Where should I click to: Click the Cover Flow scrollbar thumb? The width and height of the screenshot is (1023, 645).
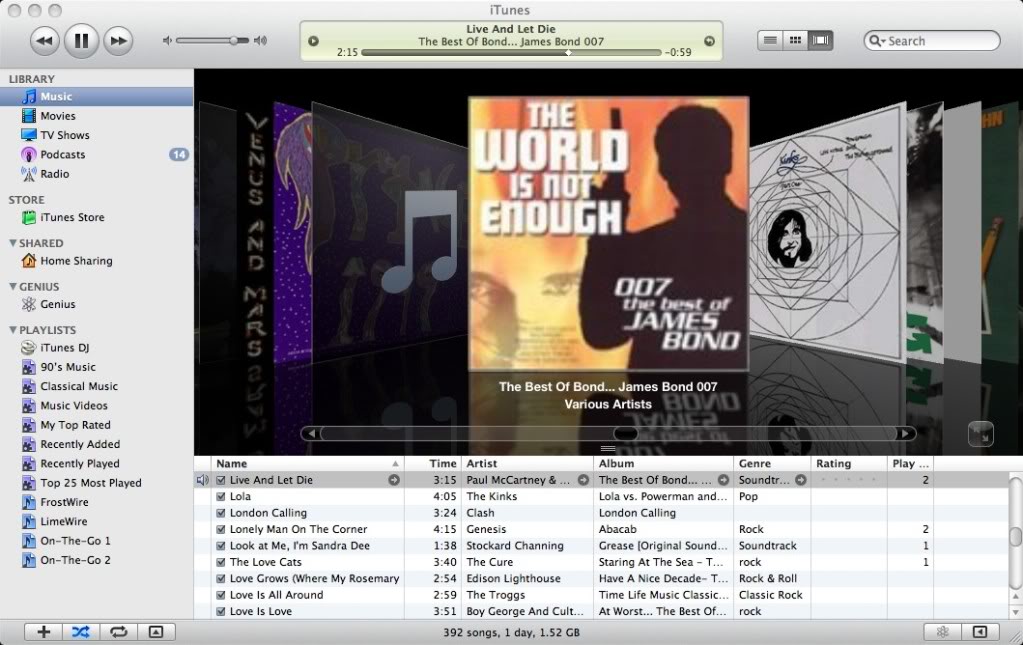(x=625, y=434)
